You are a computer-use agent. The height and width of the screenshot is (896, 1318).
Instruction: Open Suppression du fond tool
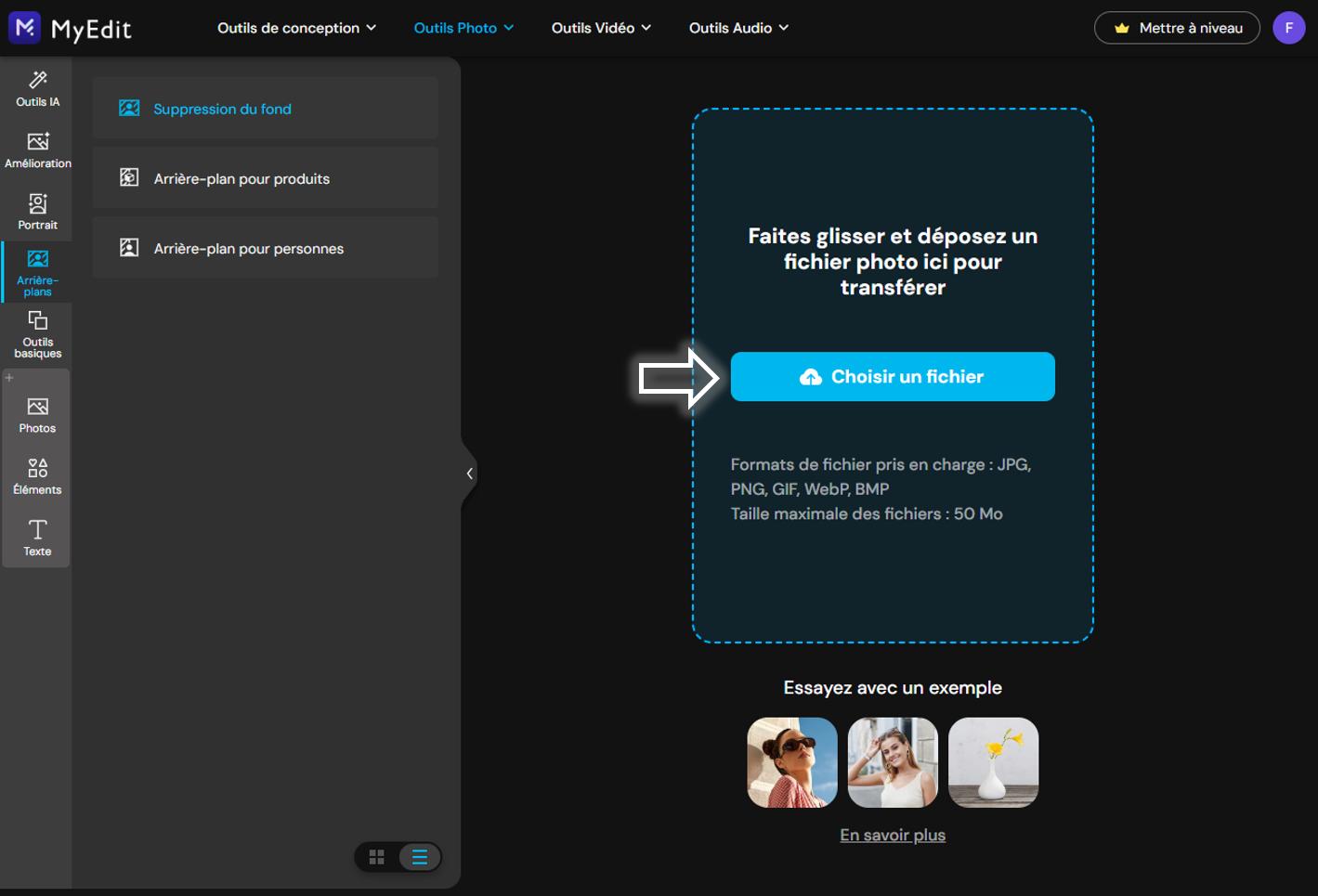click(265, 108)
